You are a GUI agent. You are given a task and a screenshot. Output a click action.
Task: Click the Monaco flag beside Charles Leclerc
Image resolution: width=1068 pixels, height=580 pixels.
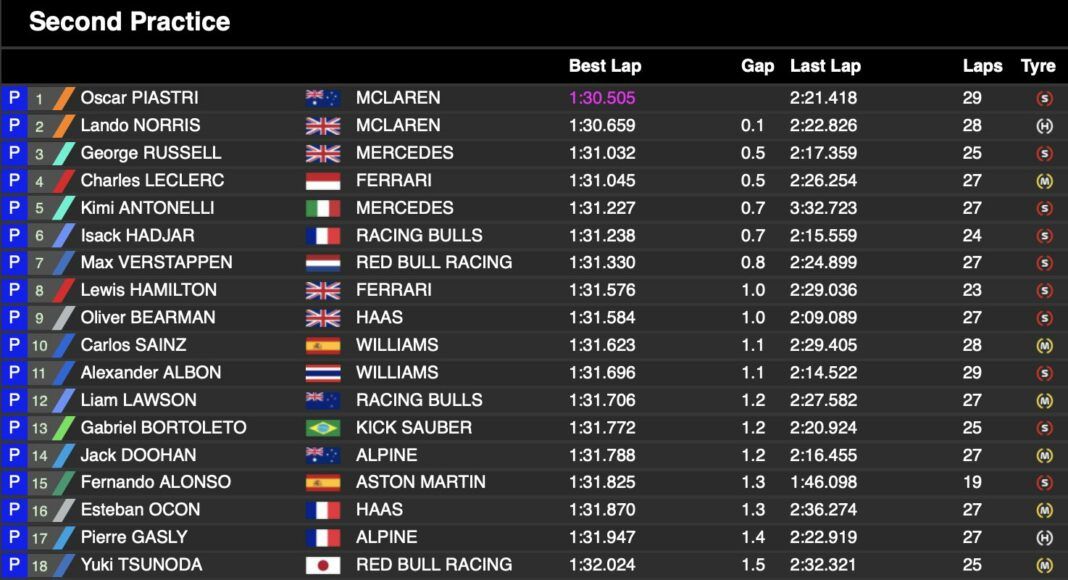click(x=322, y=181)
